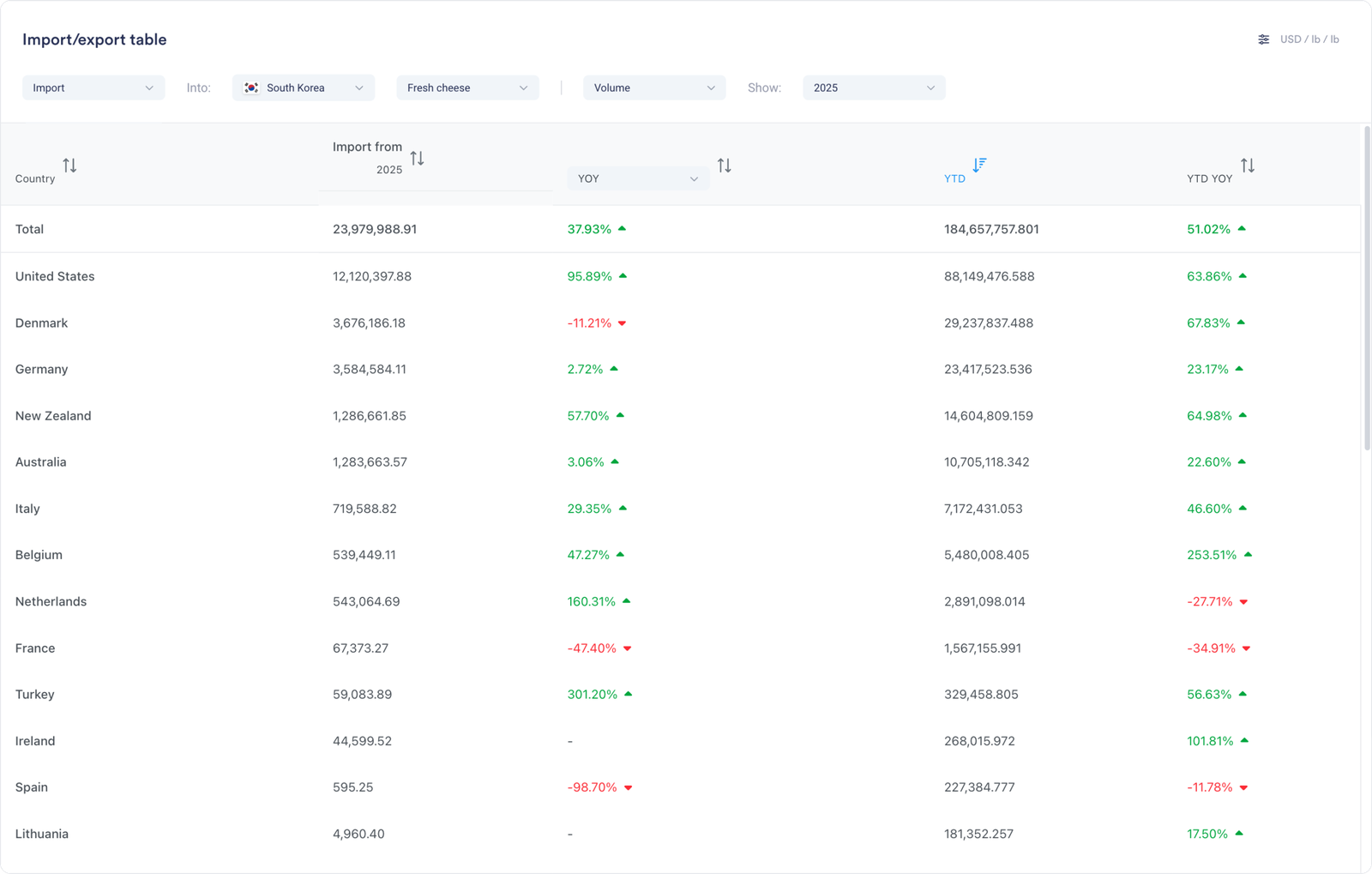
Task: Toggle the YTD descending sort icon
Action: (979, 165)
